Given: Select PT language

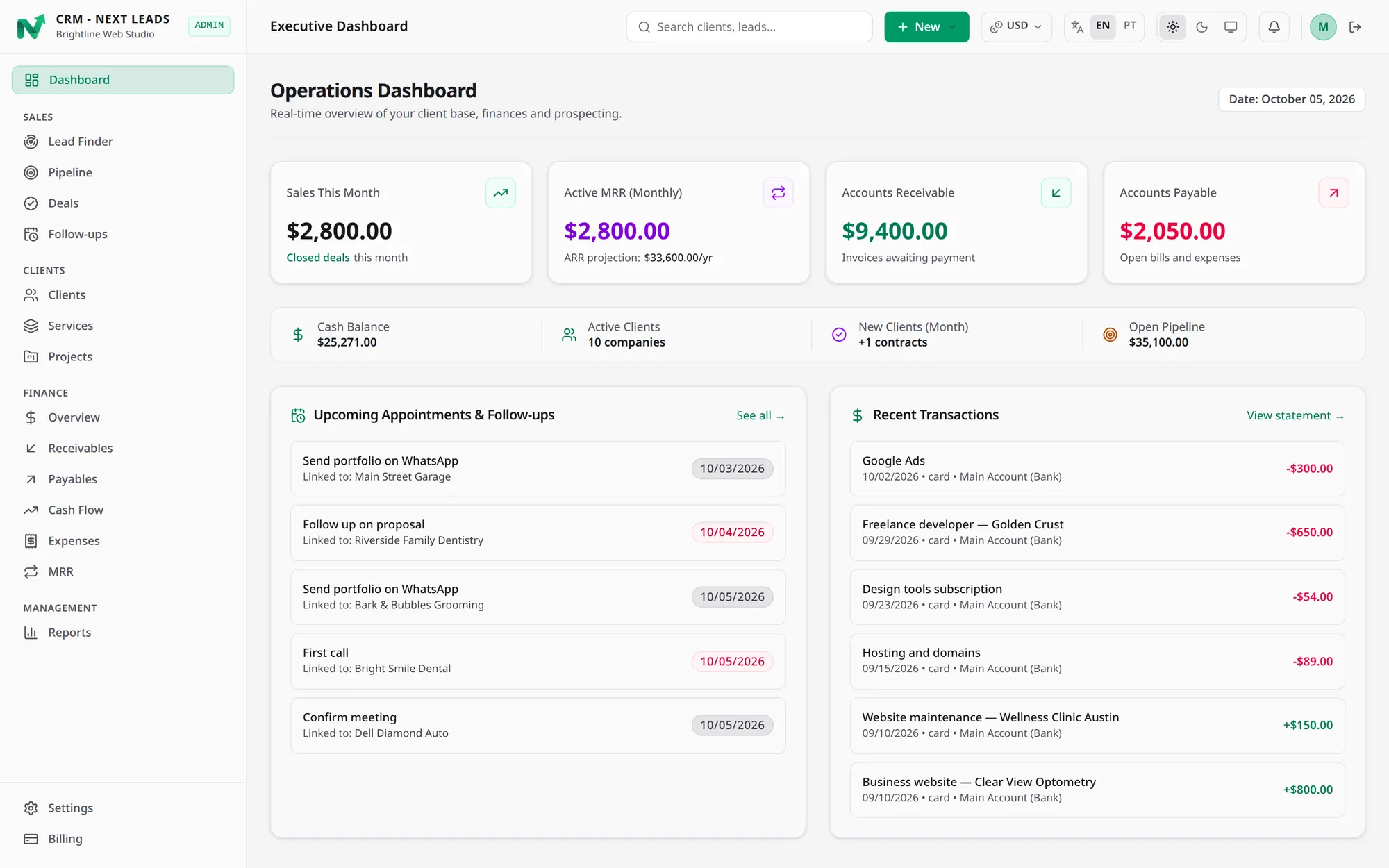Looking at the screenshot, I should point(1129,26).
